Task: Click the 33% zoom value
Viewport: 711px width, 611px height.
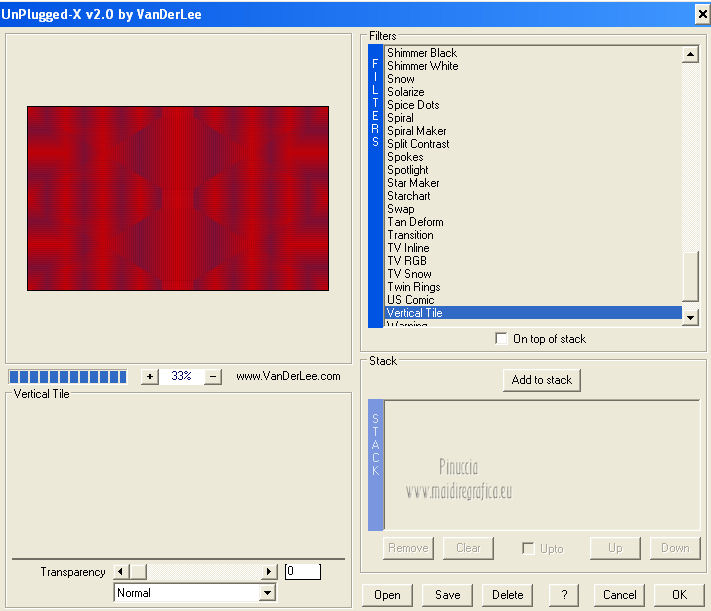Action: (x=181, y=376)
